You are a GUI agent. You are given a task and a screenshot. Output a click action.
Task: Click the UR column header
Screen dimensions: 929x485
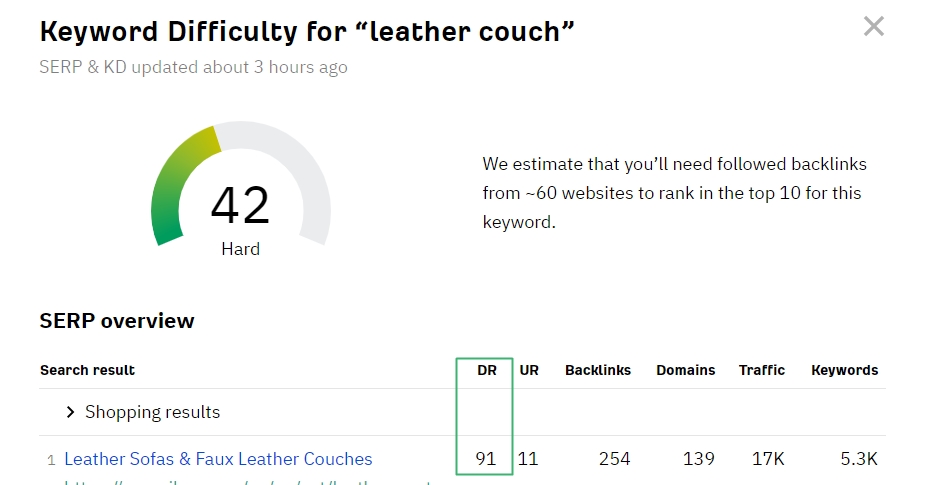(529, 370)
